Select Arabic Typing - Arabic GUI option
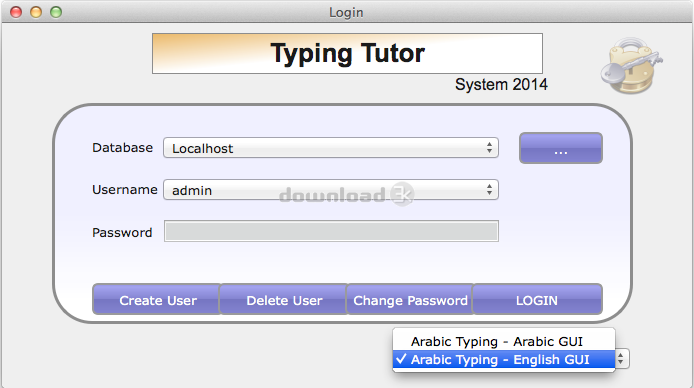 tap(504, 341)
